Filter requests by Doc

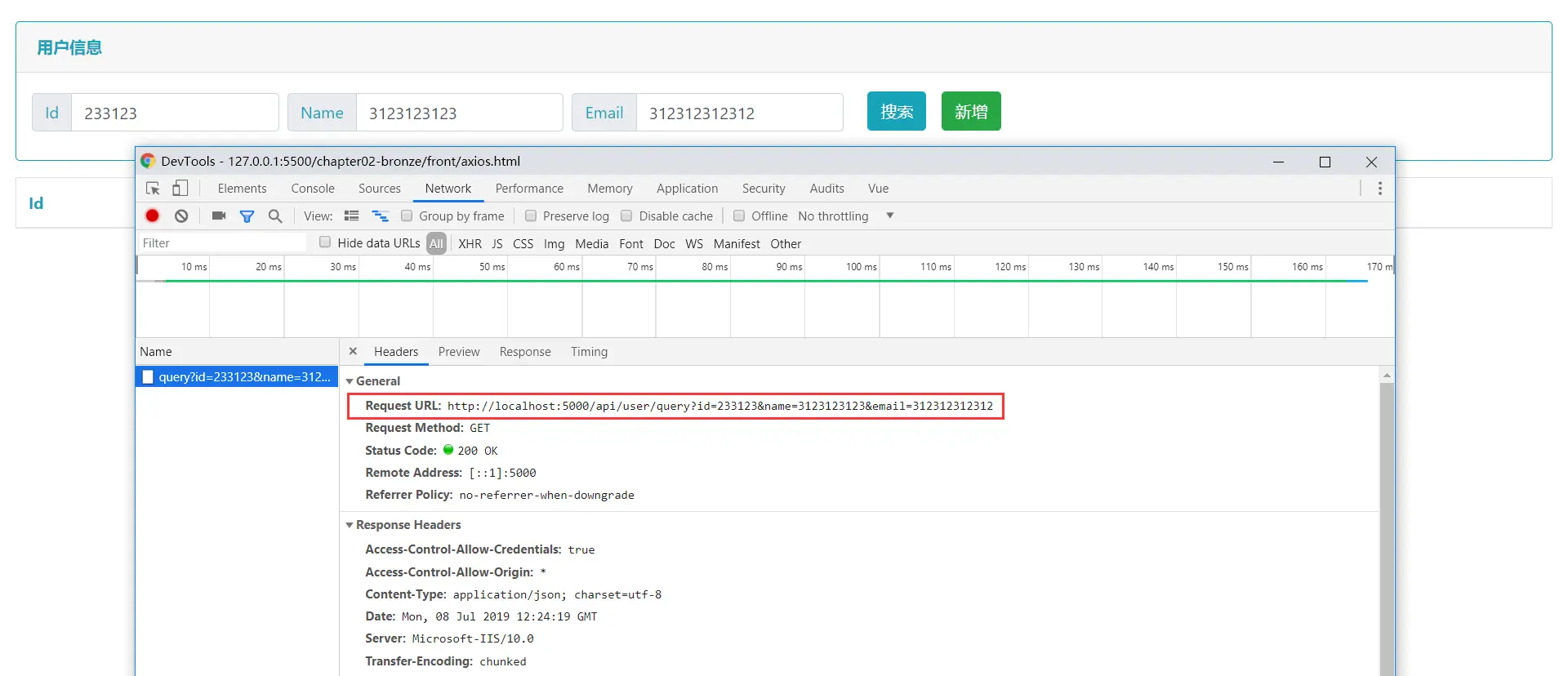(665, 243)
